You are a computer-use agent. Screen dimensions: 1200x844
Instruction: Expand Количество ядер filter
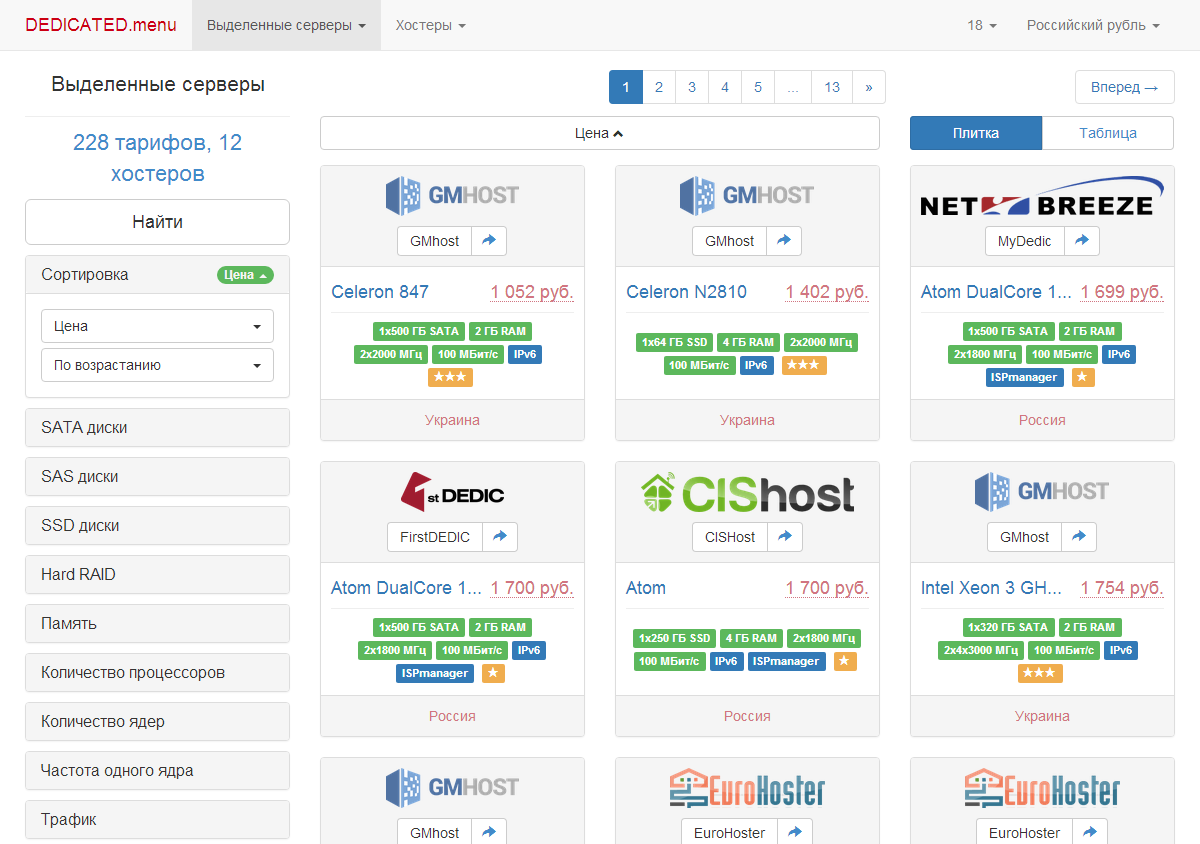(x=157, y=721)
